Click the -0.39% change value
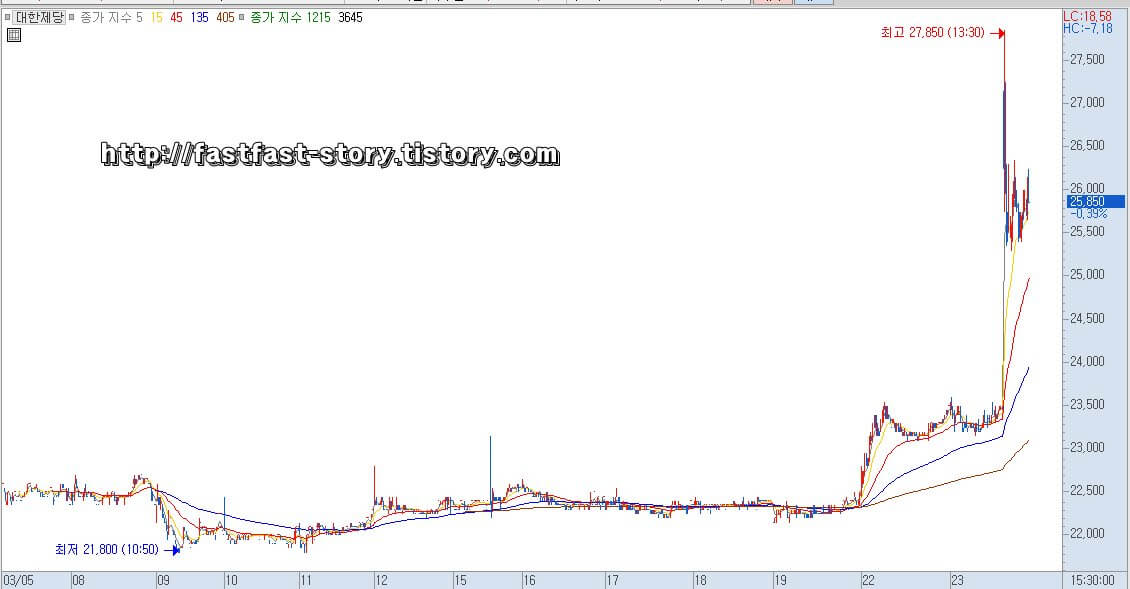 (x=1088, y=214)
